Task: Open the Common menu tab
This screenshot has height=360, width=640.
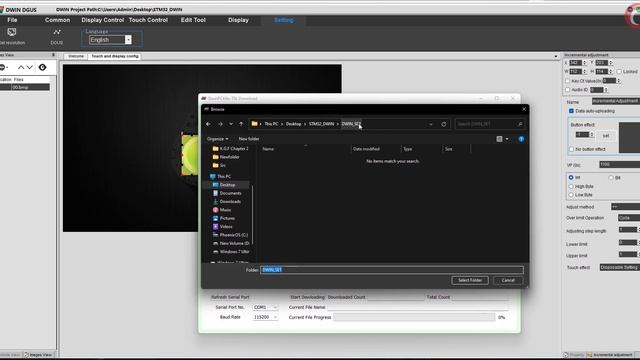Action: tap(58, 20)
